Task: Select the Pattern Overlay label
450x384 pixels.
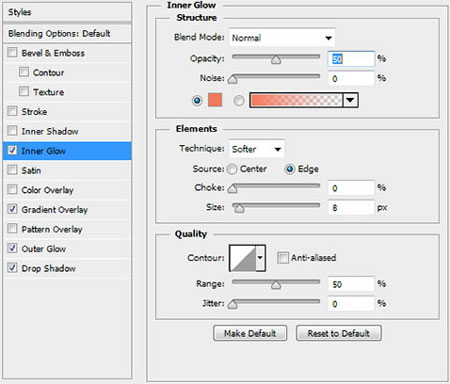Action: pos(52,229)
